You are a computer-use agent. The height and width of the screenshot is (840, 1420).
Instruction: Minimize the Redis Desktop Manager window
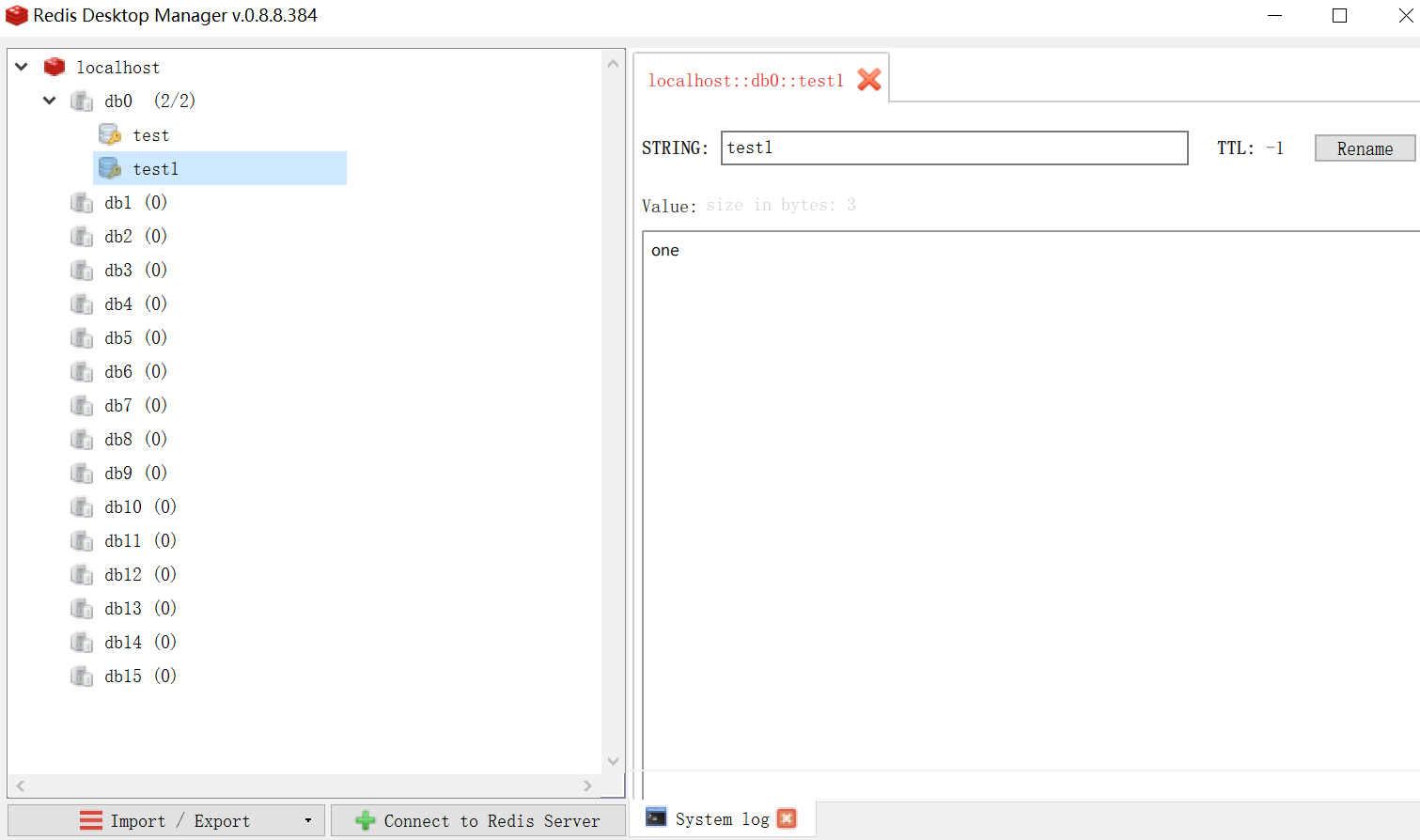coord(1274,15)
